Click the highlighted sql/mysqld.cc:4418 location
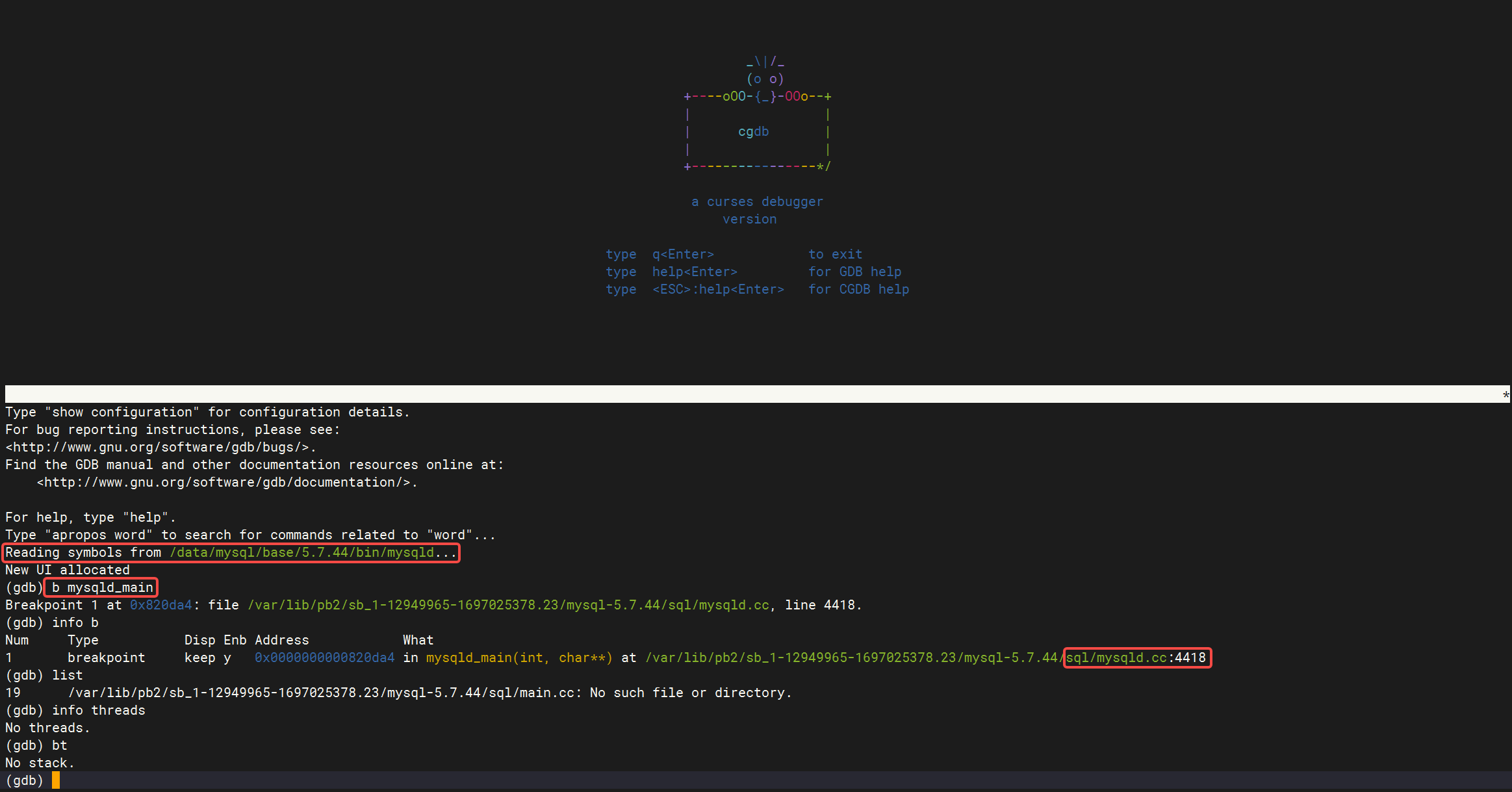The height and width of the screenshot is (792, 1512). pos(1136,658)
